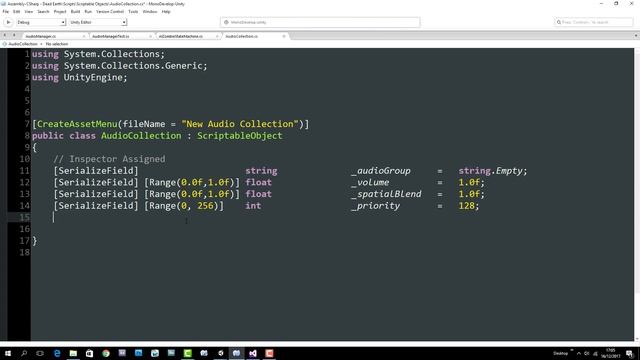
Task: Click the Run/Play debug button
Action: (8, 22)
